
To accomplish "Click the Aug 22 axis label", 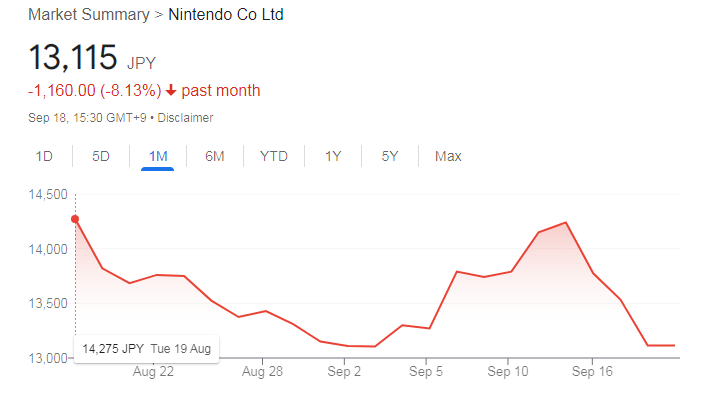I will click(x=153, y=372).
